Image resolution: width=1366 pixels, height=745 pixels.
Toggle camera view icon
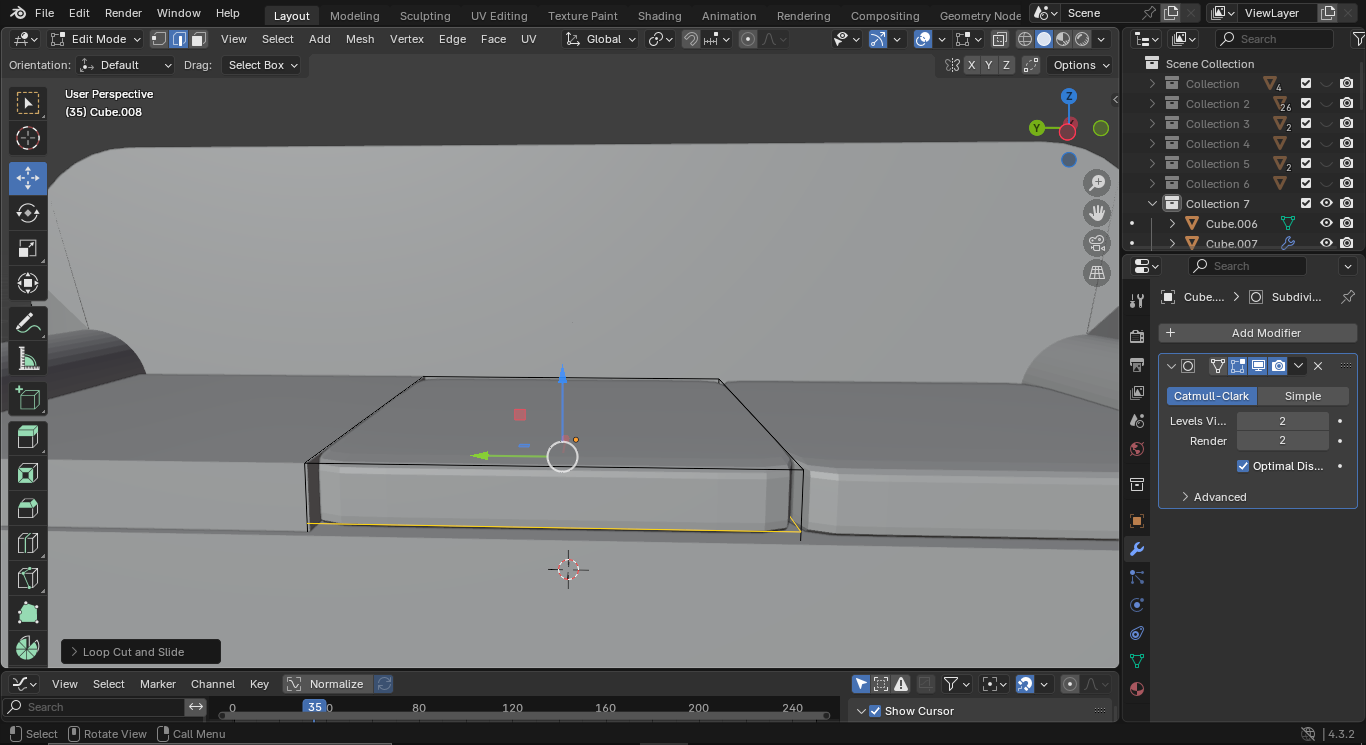[1097, 243]
